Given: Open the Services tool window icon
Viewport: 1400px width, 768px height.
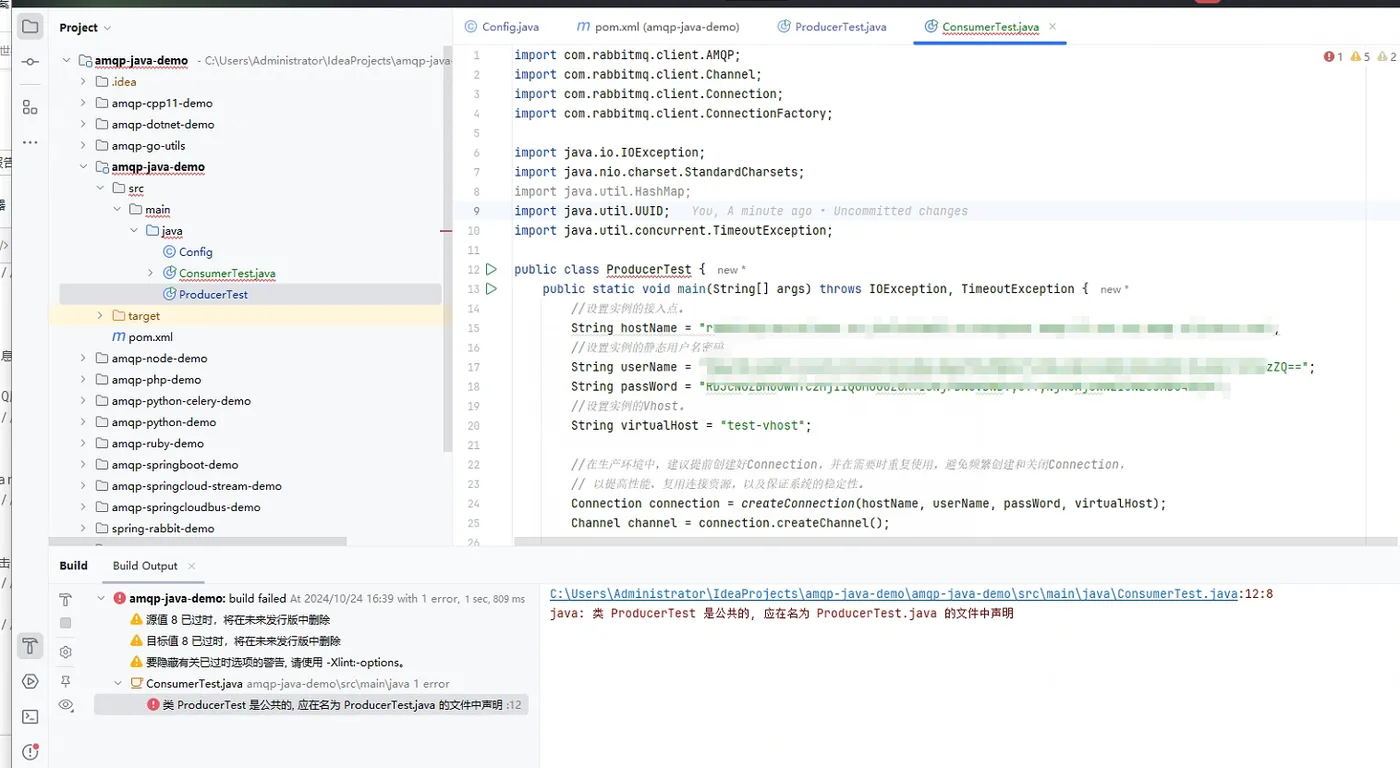Looking at the screenshot, I should pos(30,681).
